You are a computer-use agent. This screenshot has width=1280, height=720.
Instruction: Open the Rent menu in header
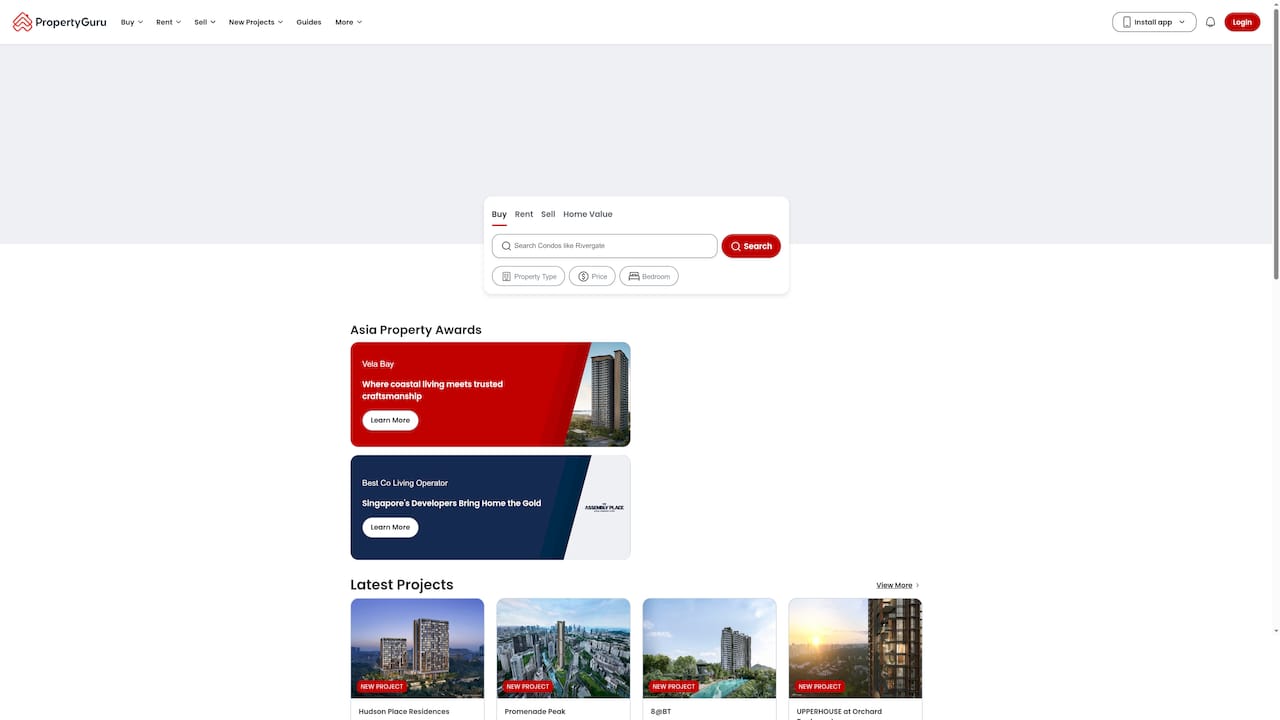pyautogui.click(x=168, y=22)
